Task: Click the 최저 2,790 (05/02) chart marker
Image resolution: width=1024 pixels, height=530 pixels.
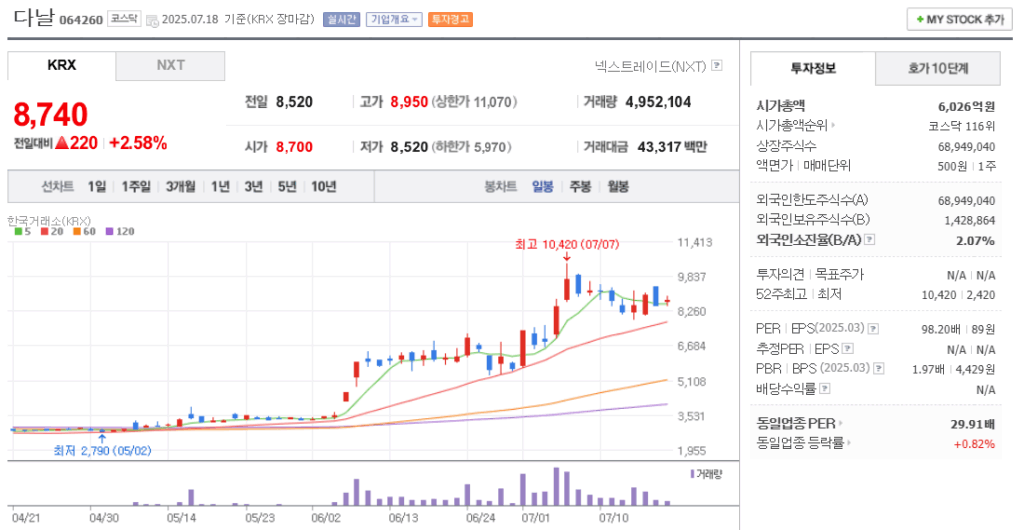Action: pyautogui.click(x=102, y=450)
